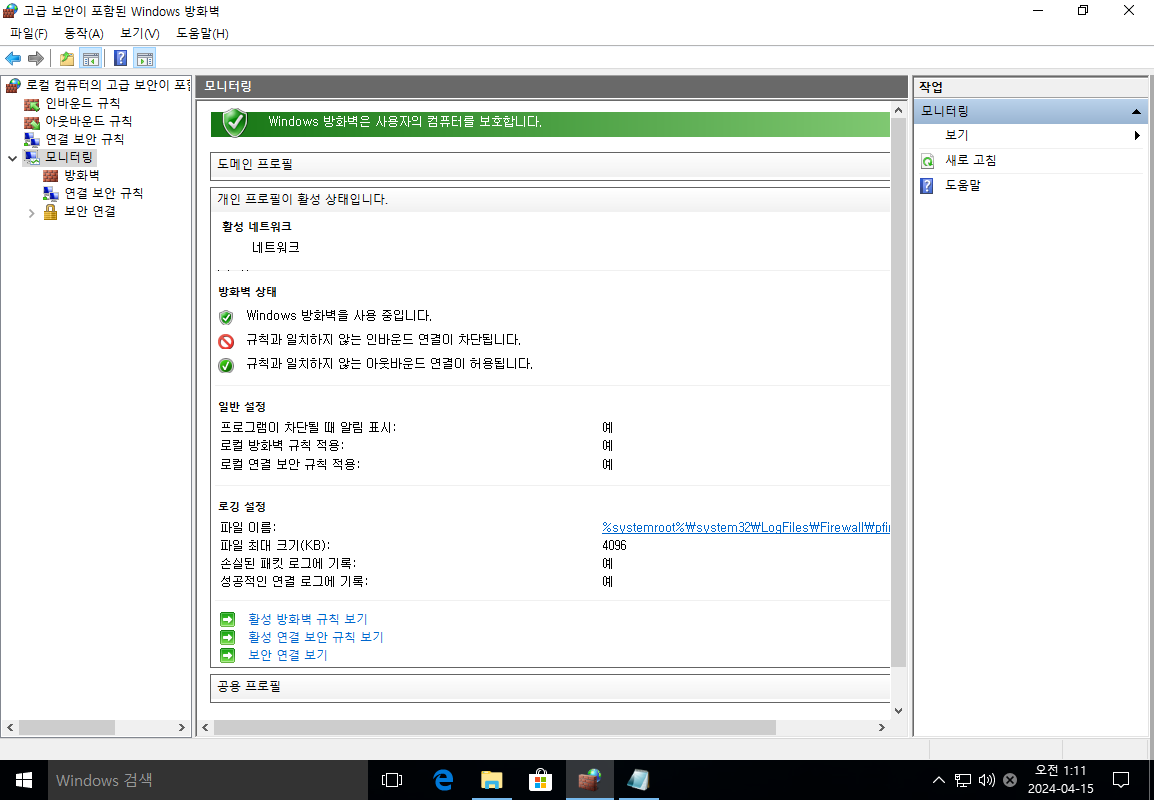This screenshot has height=800, width=1154.
Task: Open 방화벽 under 모니터링
Action: coord(81,175)
